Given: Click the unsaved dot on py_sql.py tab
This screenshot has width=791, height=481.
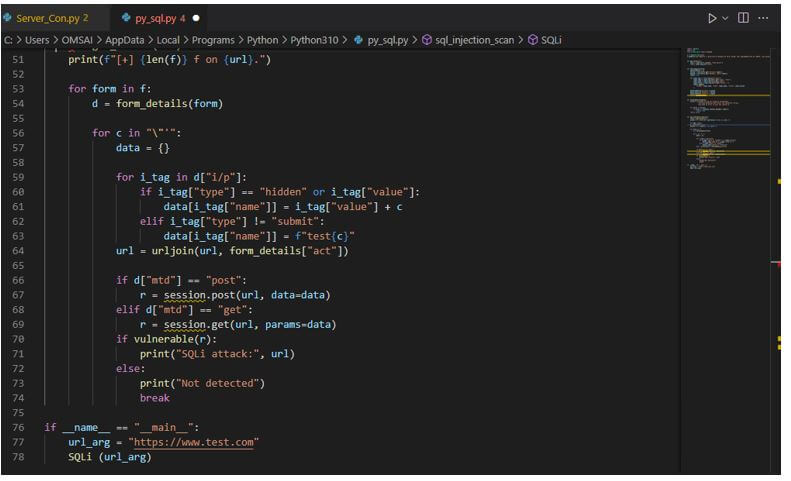Looking at the screenshot, I should click(x=196, y=18).
